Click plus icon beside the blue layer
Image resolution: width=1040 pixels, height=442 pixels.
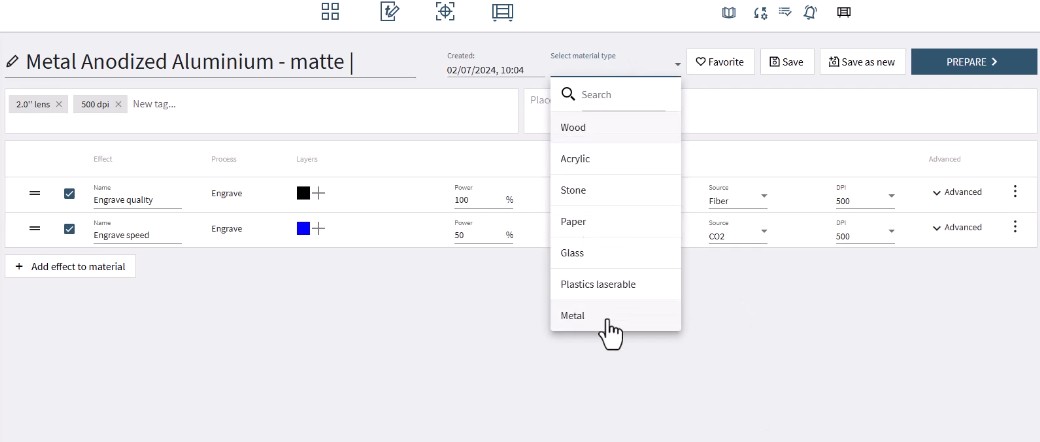(319, 229)
